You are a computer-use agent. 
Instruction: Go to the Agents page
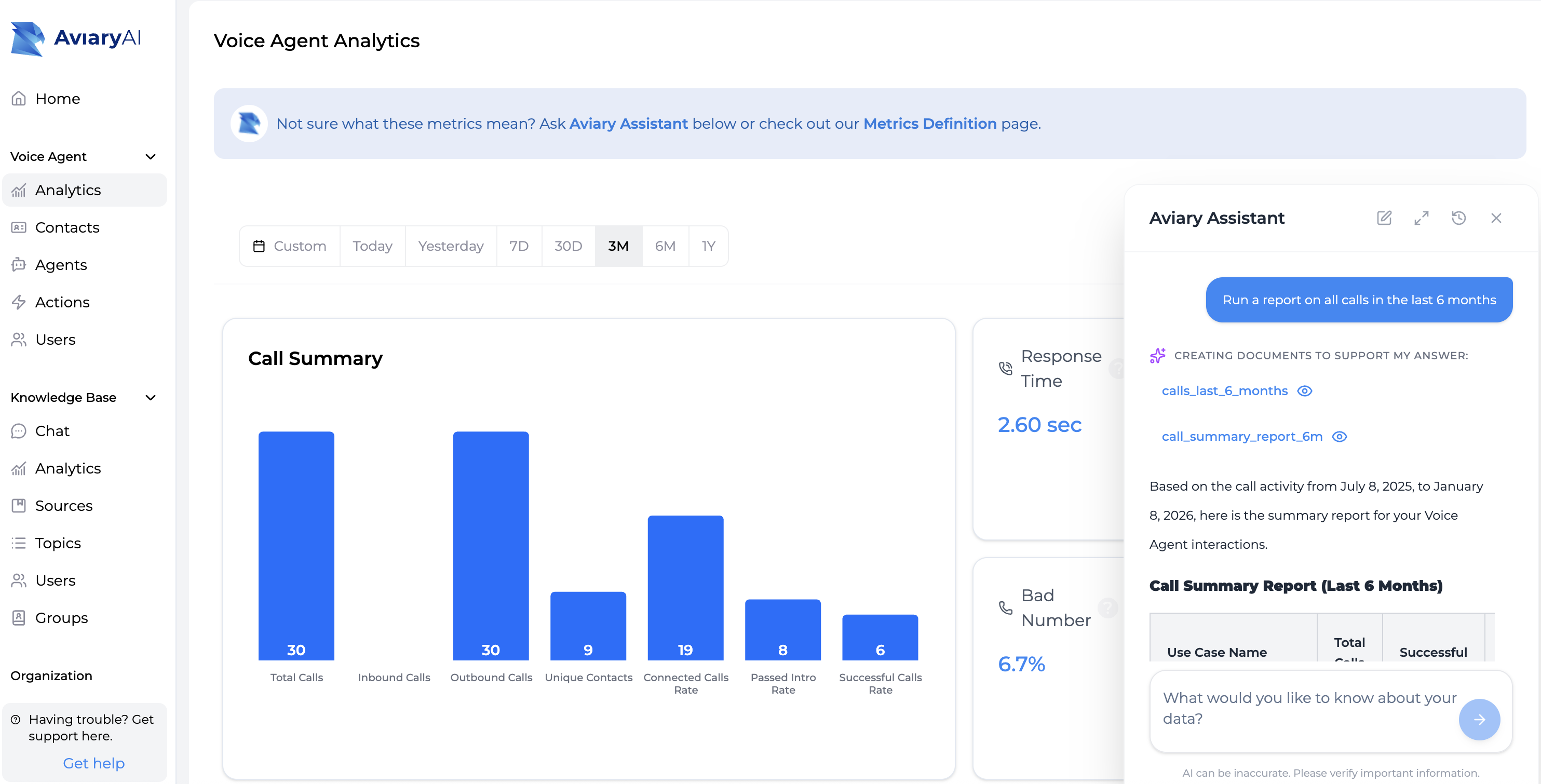tap(60, 264)
